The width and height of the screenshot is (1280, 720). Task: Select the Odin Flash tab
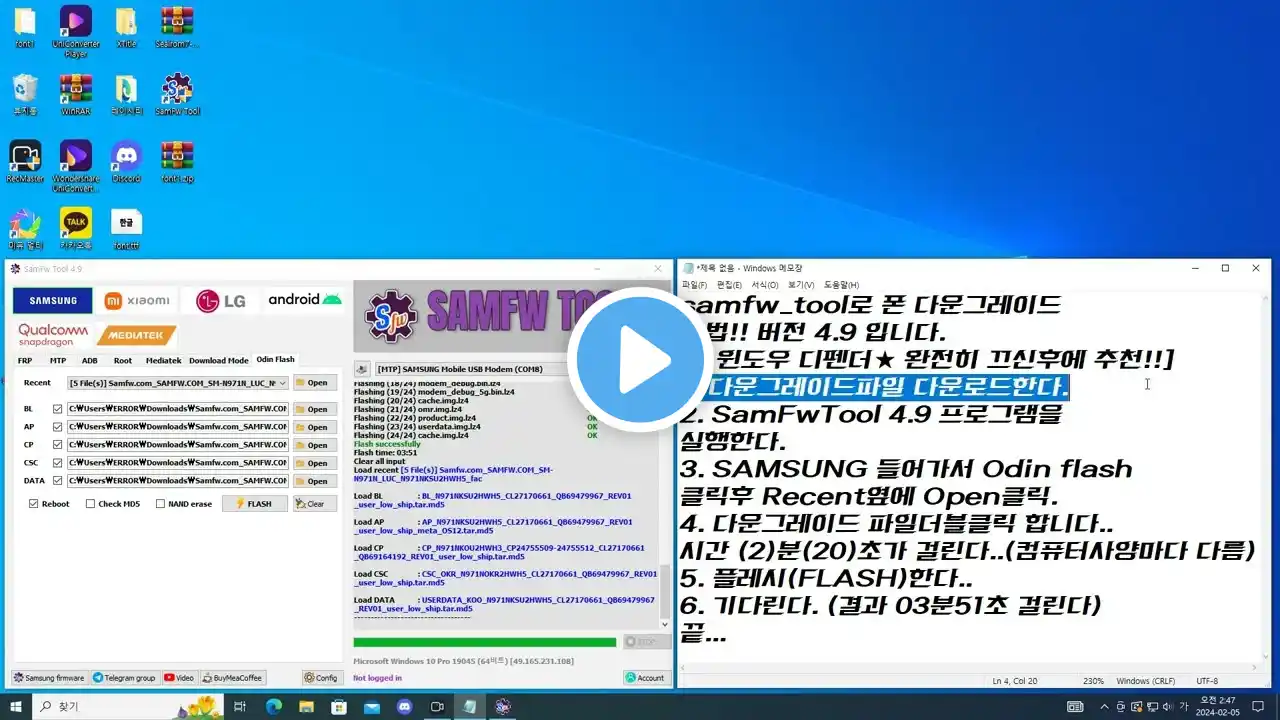coord(275,359)
